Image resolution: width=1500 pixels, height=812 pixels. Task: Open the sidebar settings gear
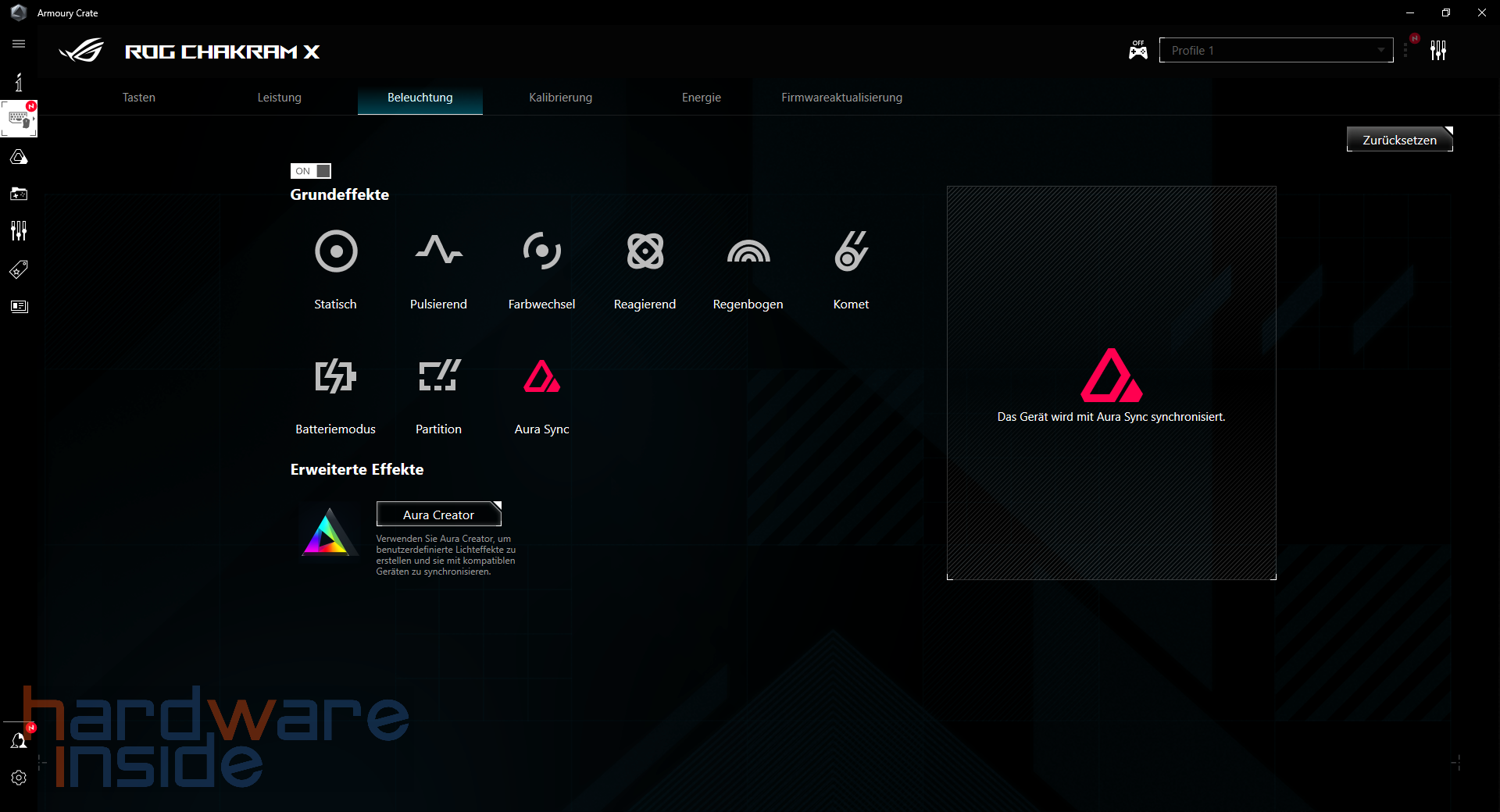coord(20,778)
